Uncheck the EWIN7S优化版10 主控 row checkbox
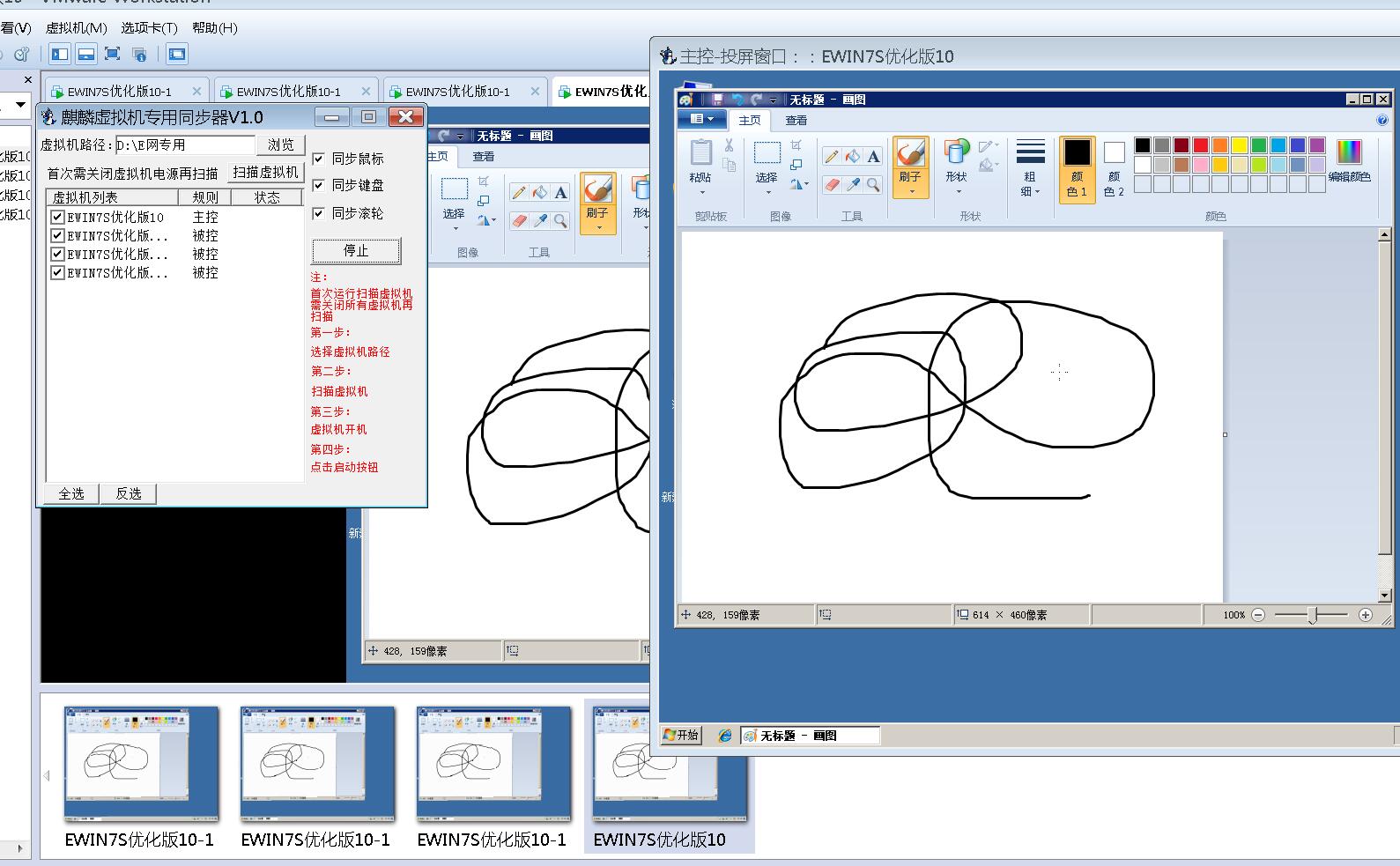The width and height of the screenshot is (1400, 866). tap(57, 217)
